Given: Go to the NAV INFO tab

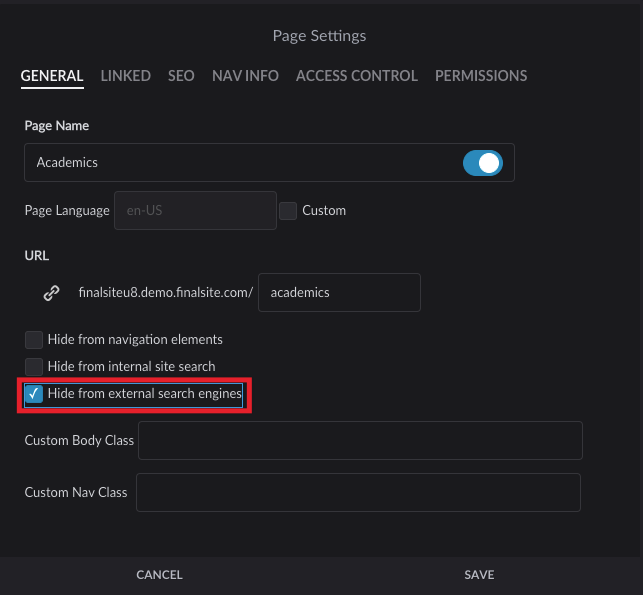Looking at the screenshot, I should pos(245,76).
